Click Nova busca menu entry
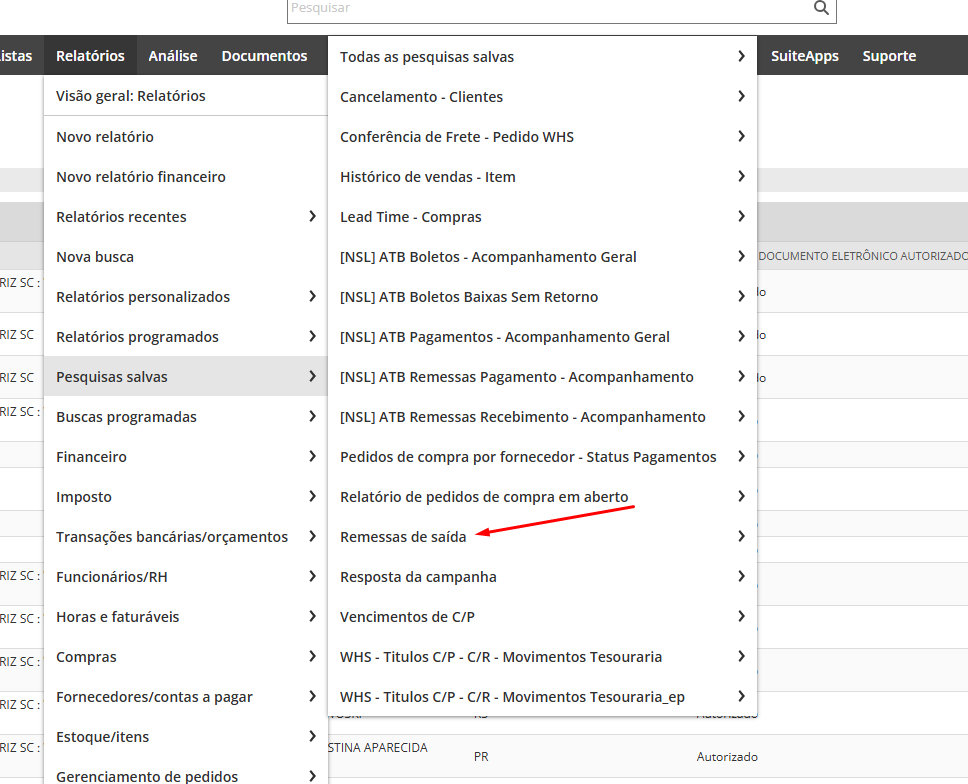968x784 pixels. point(95,257)
